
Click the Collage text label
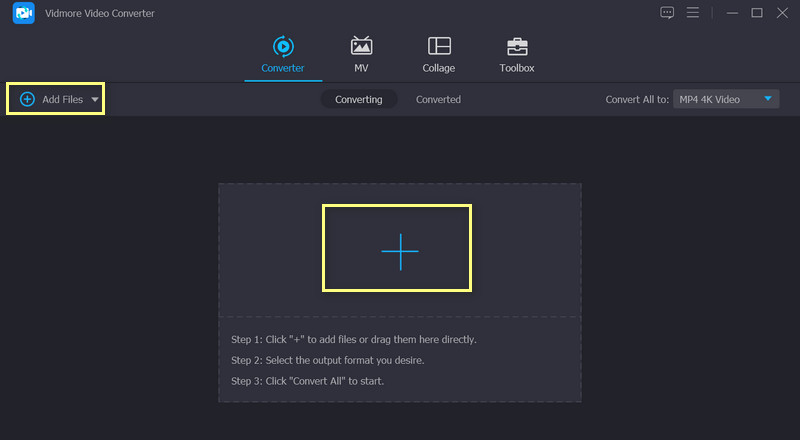click(x=438, y=68)
